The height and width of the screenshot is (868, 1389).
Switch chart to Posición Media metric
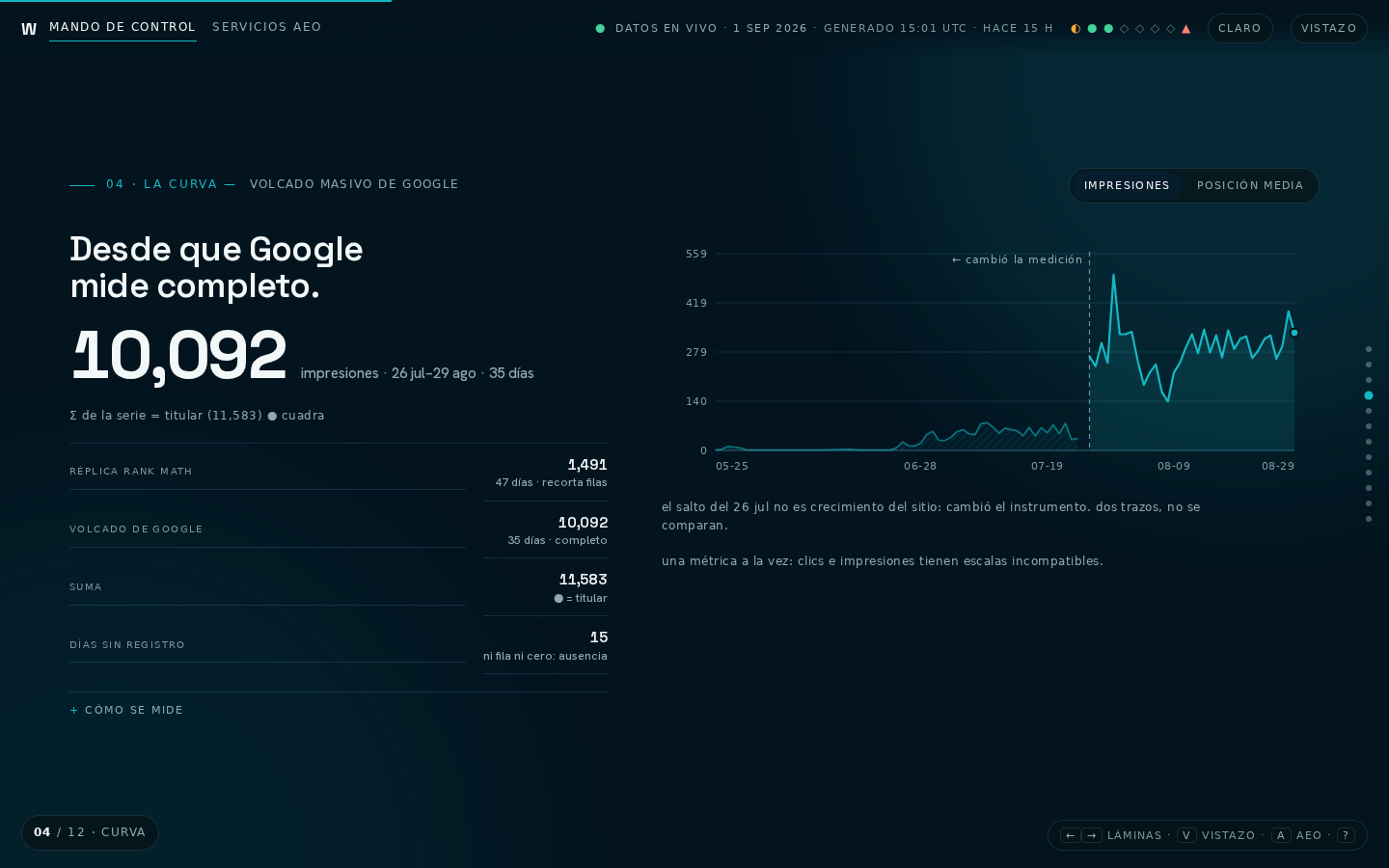pos(1250,185)
